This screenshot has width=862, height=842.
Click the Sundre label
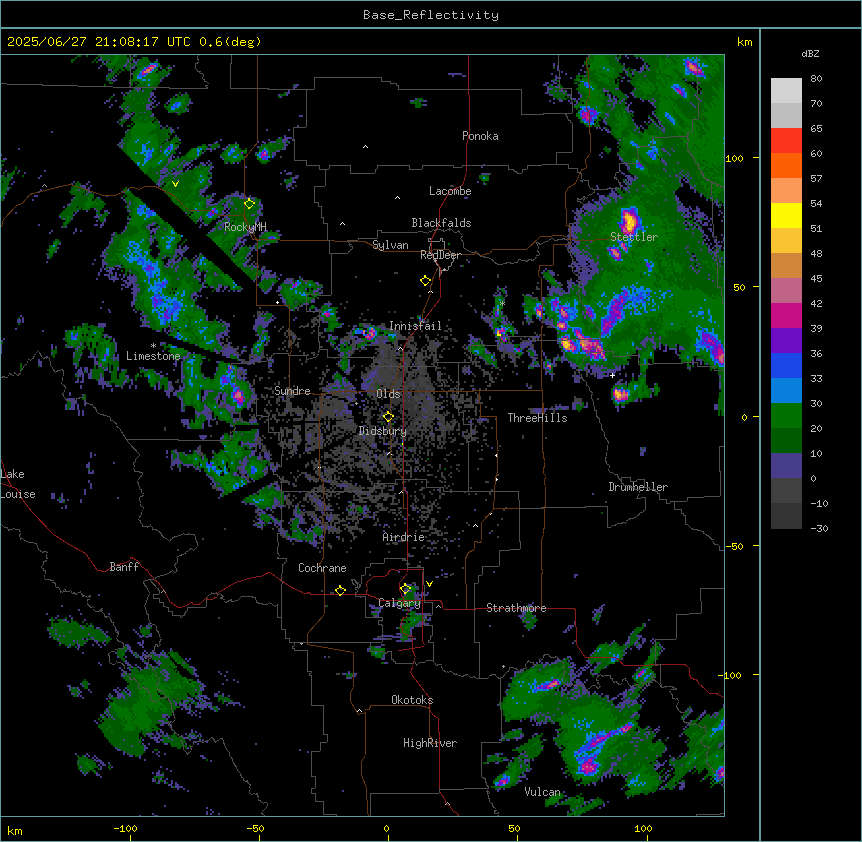click(292, 391)
